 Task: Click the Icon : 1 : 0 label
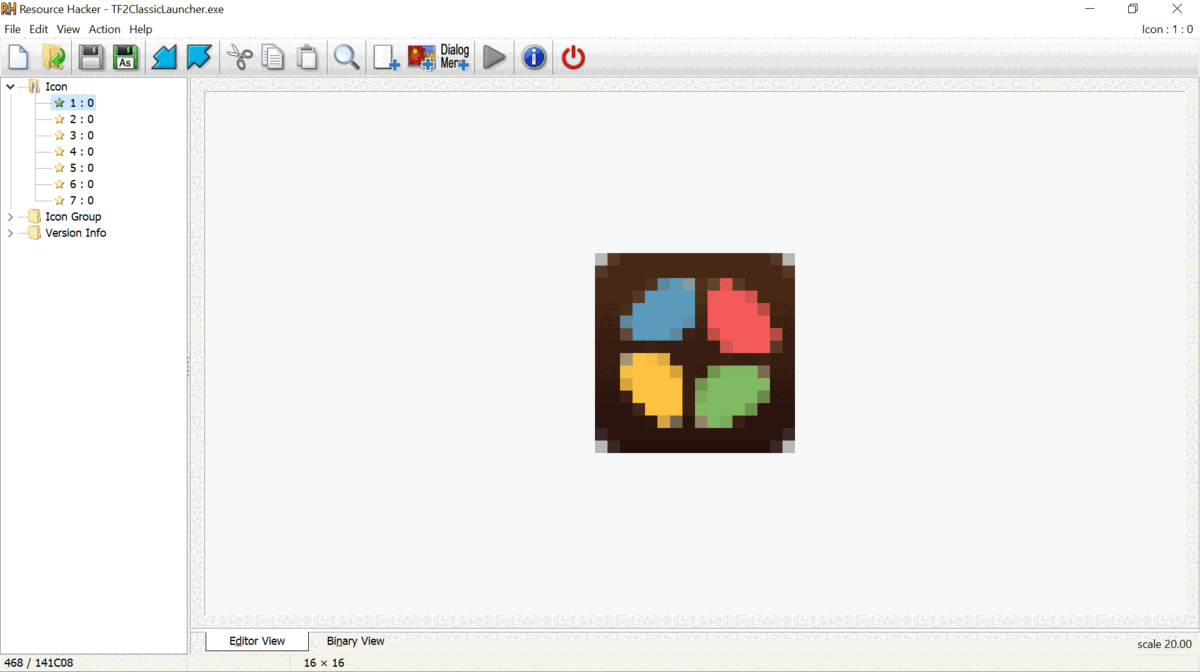[1167, 29]
